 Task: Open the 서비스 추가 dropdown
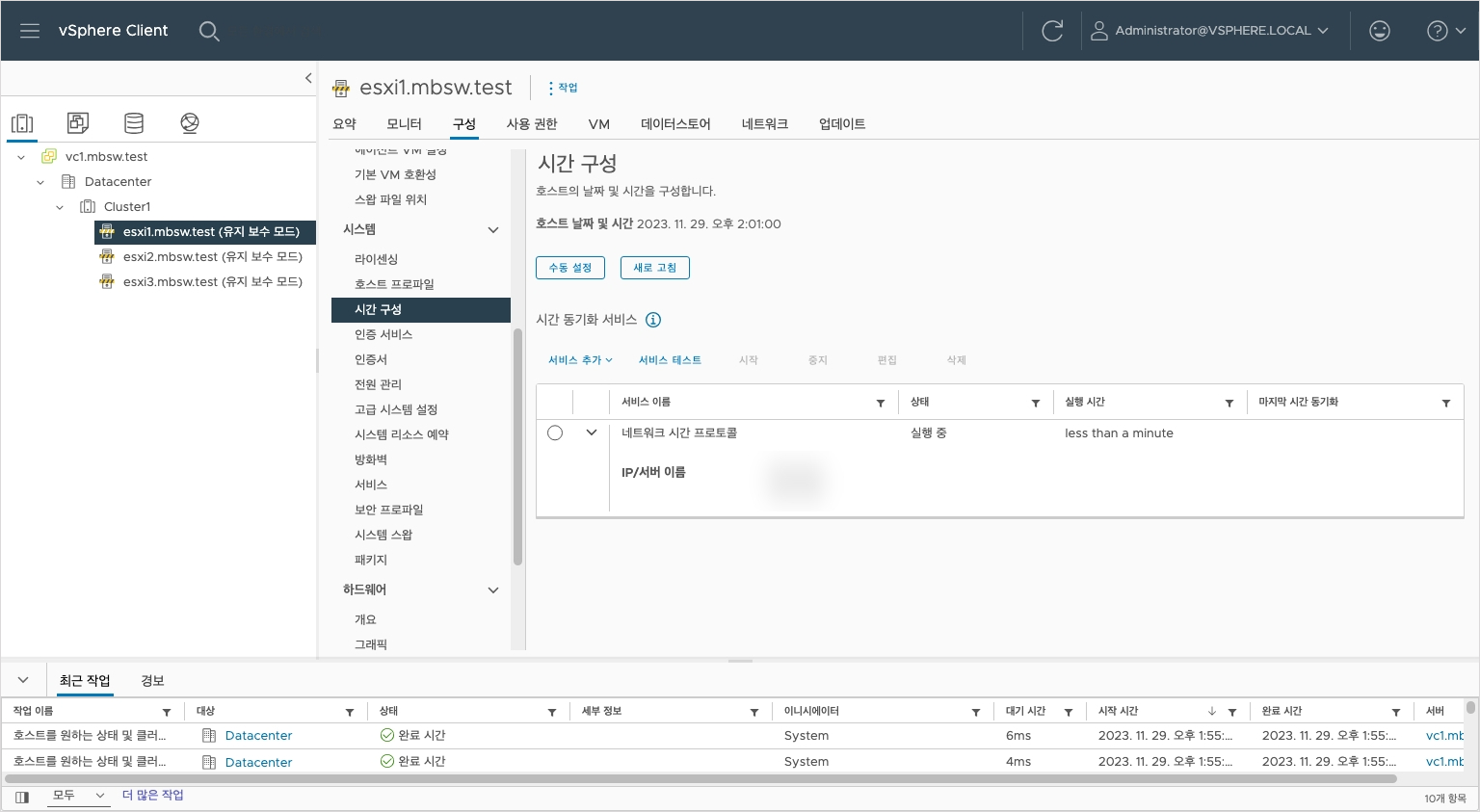[x=580, y=360]
